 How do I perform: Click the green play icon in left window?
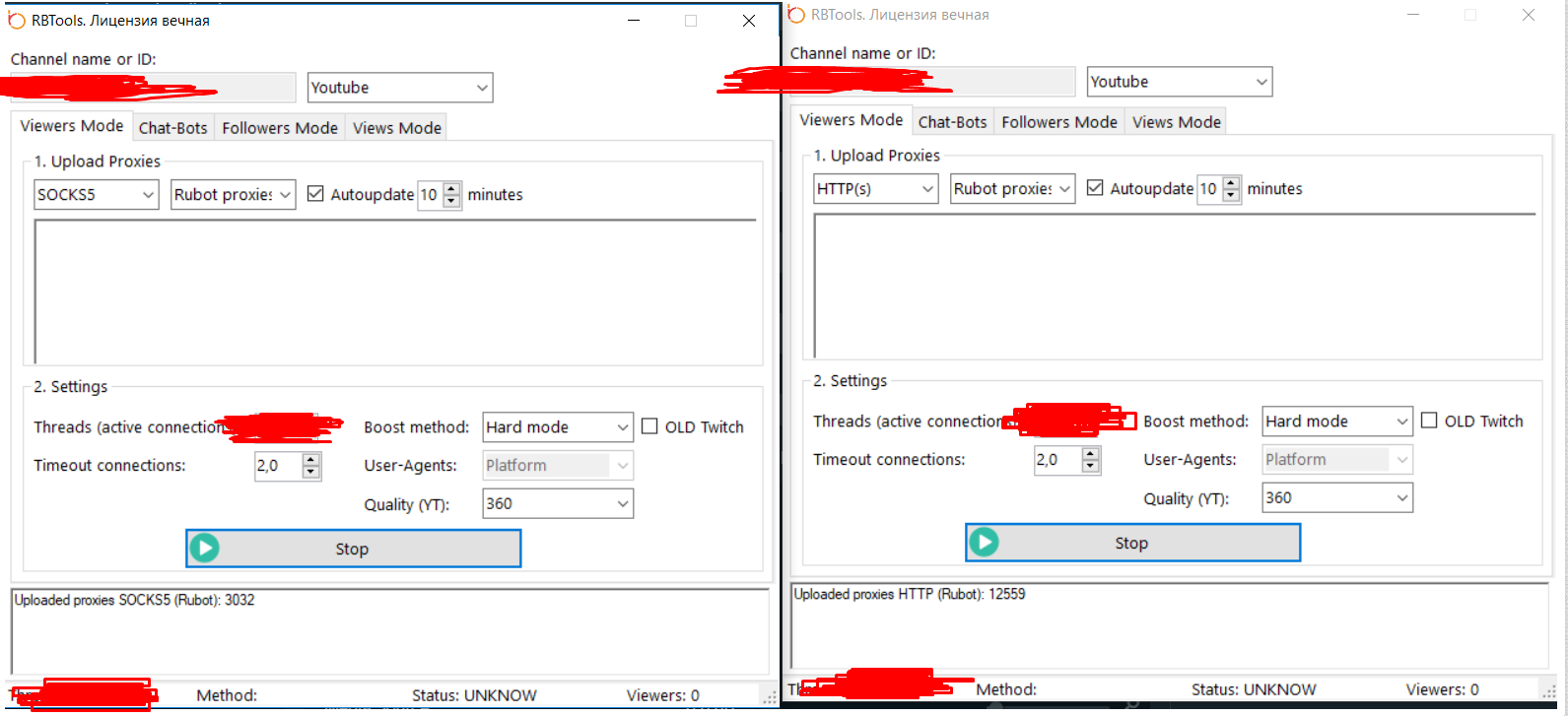(205, 549)
